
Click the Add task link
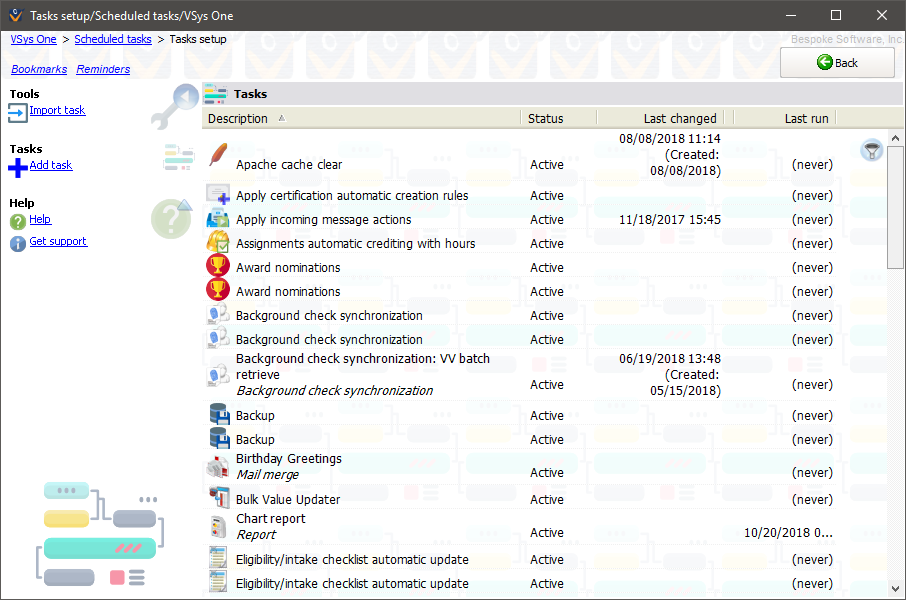click(51, 165)
